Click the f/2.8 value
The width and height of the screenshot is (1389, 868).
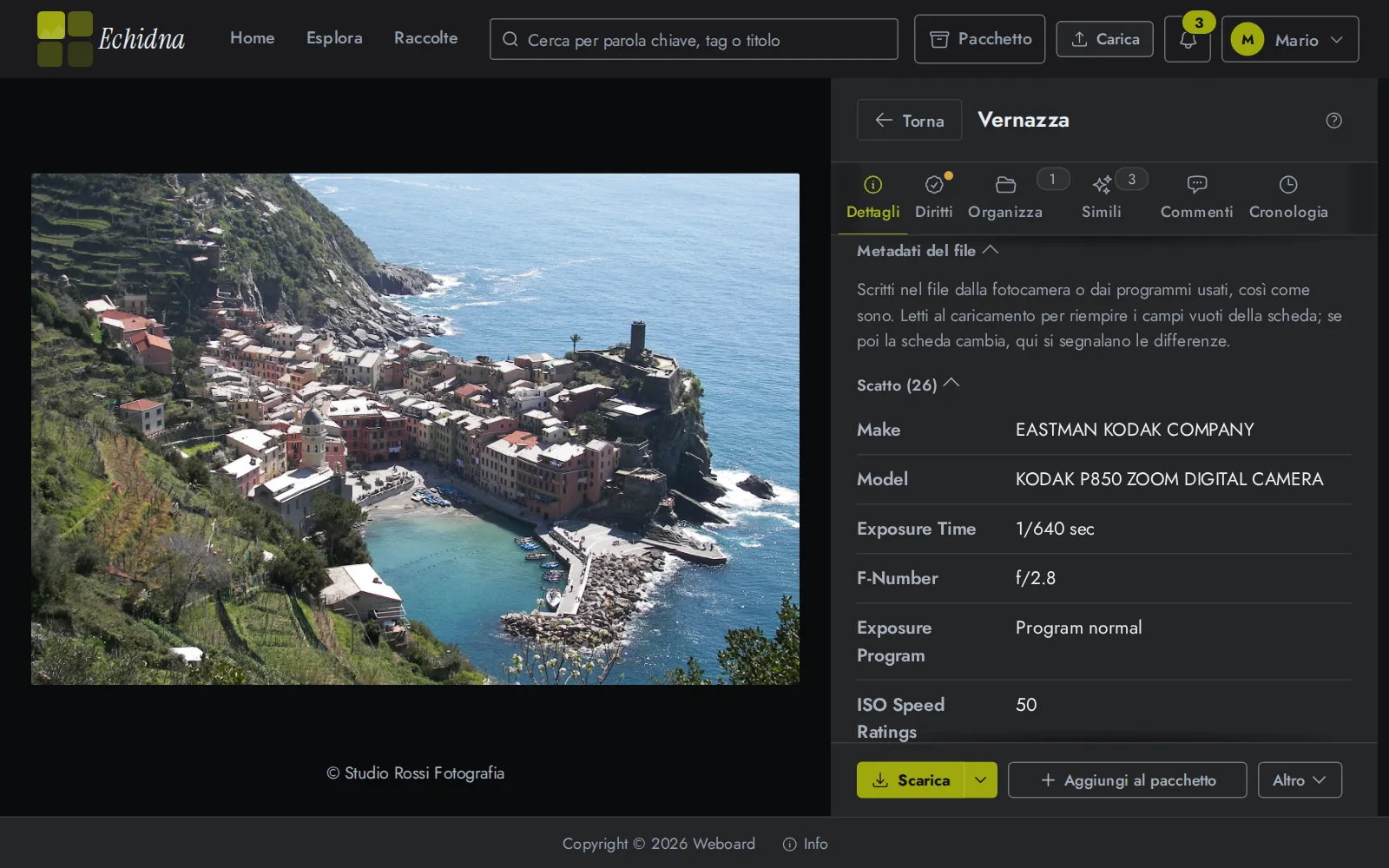pos(1036,578)
